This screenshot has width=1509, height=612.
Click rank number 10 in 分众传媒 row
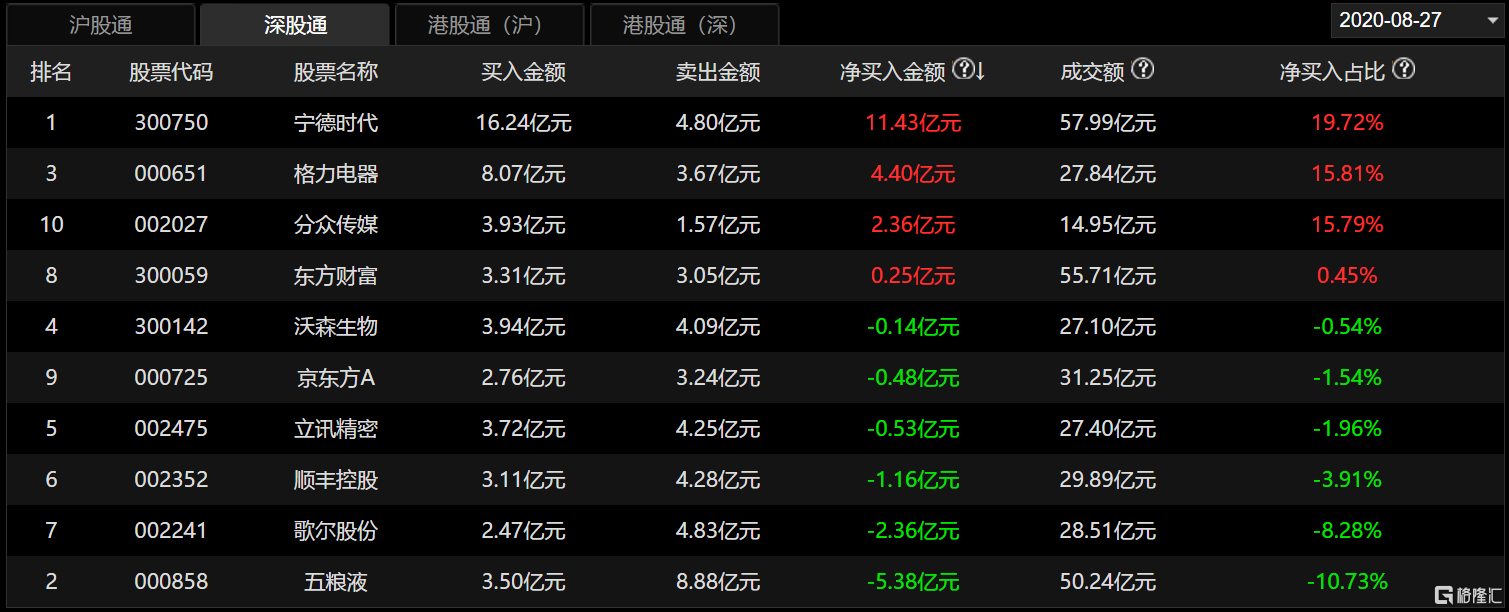click(51, 224)
